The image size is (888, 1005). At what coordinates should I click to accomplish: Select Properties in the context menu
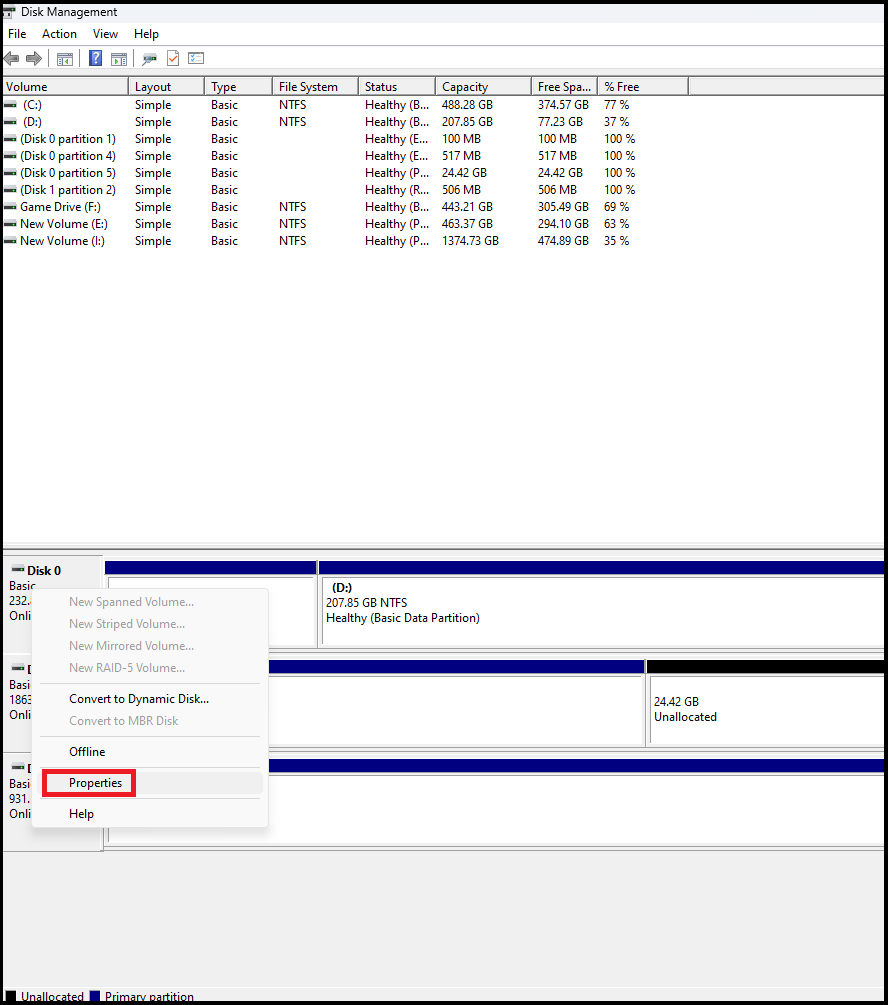click(95, 783)
